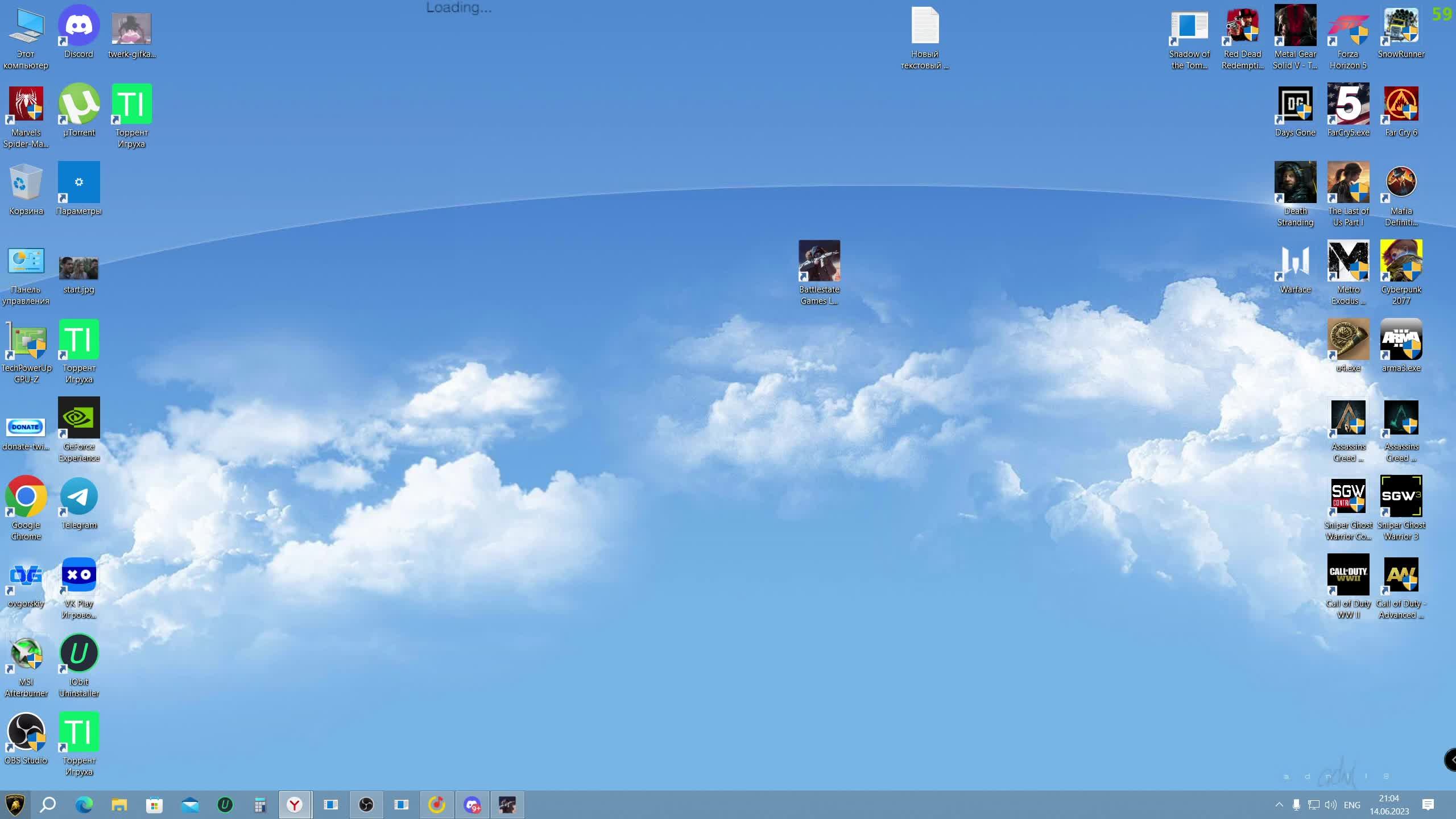Launch Cyberpunk 2077 shortcut
The image size is (1456, 819).
1401,262
